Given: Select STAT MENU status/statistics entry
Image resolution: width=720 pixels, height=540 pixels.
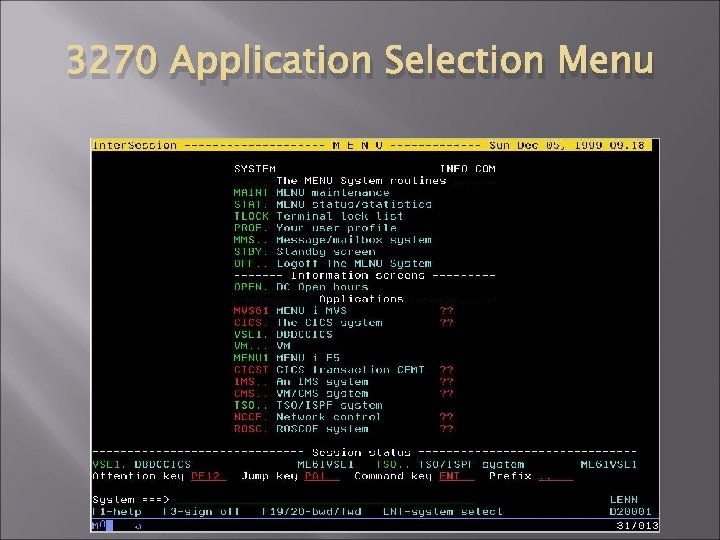Looking at the screenshot, I should [332, 204].
